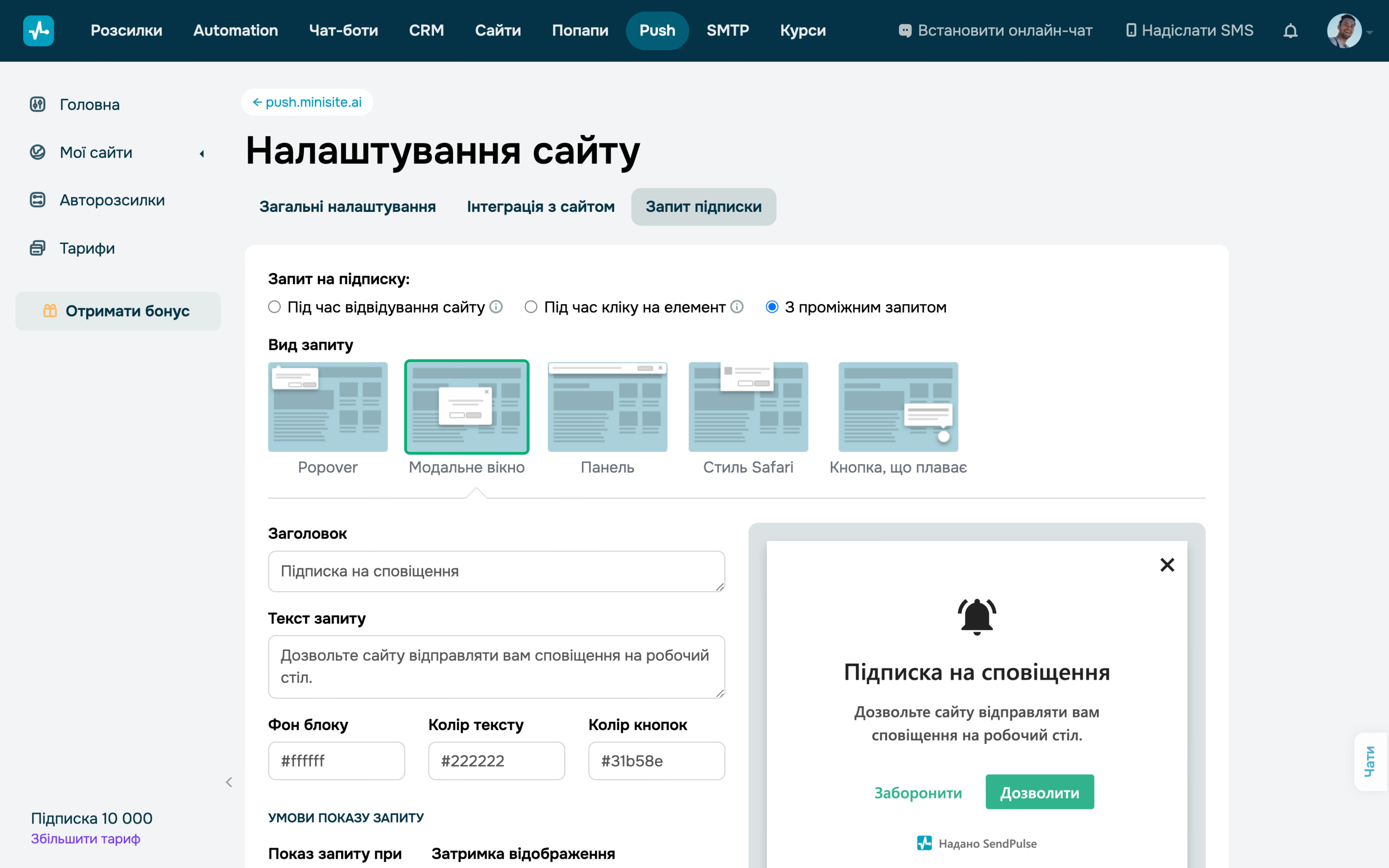Image resolution: width=1389 pixels, height=868 pixels.
Task: Choose the Popover request type thumbnail
Action: coord(328,407)
